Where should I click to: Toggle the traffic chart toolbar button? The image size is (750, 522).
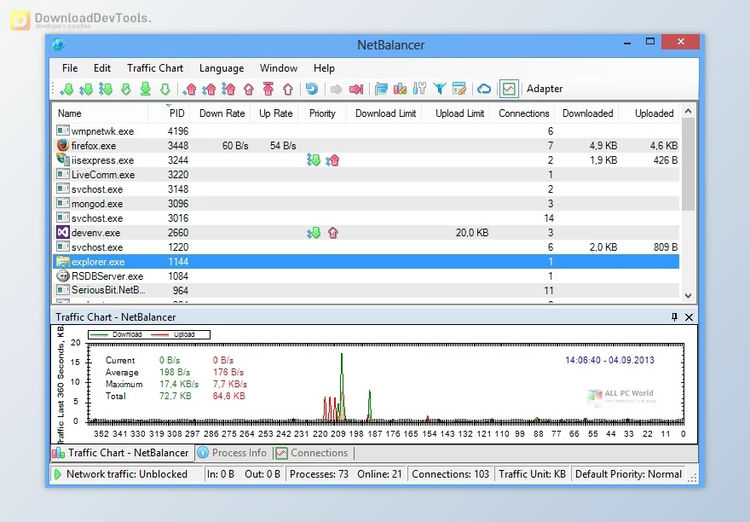(x=509, y=89)
